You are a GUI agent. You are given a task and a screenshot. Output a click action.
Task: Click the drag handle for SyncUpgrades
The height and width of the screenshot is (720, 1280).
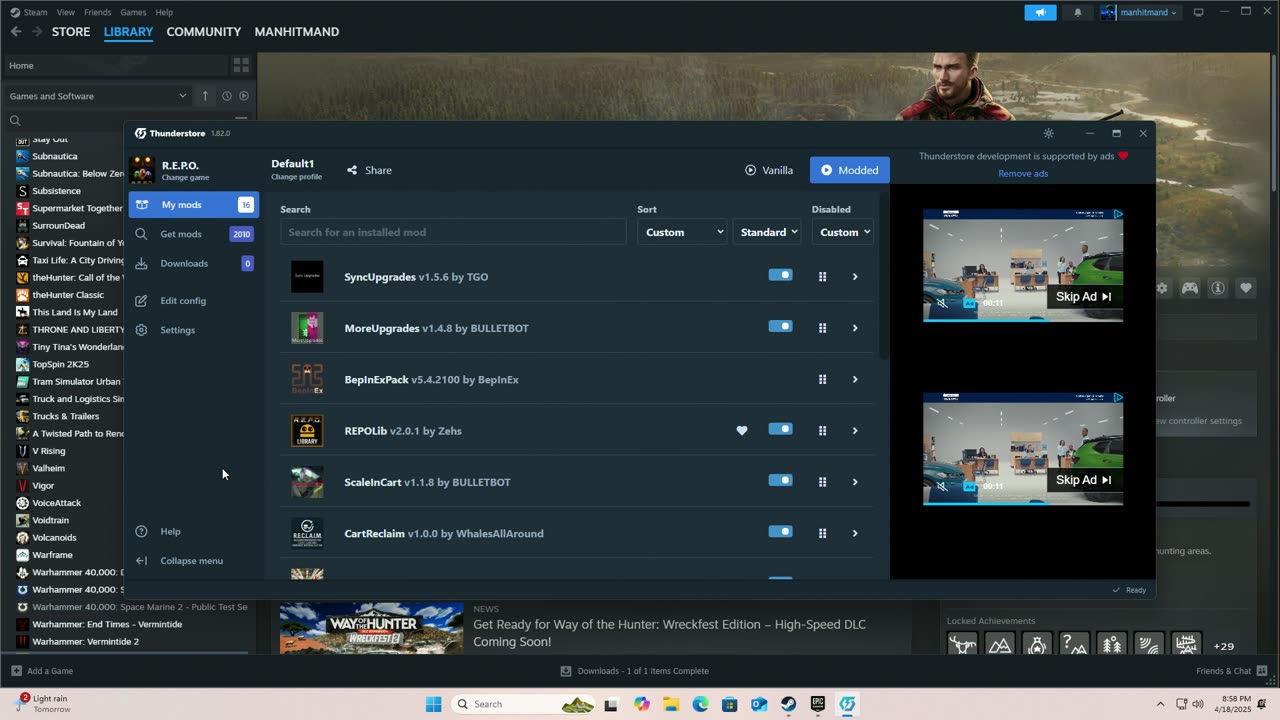point(822,277)
